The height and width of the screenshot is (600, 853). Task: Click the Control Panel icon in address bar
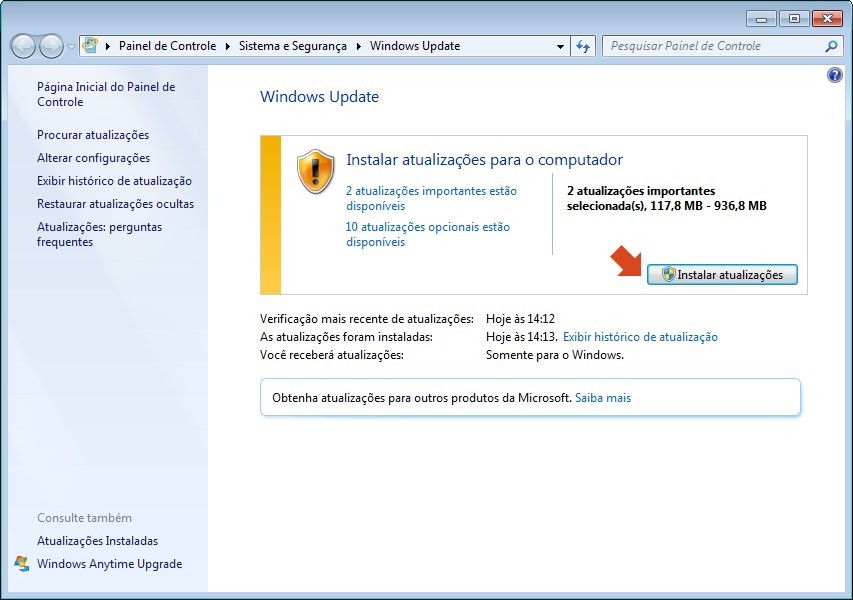click(x=90, y=46)
